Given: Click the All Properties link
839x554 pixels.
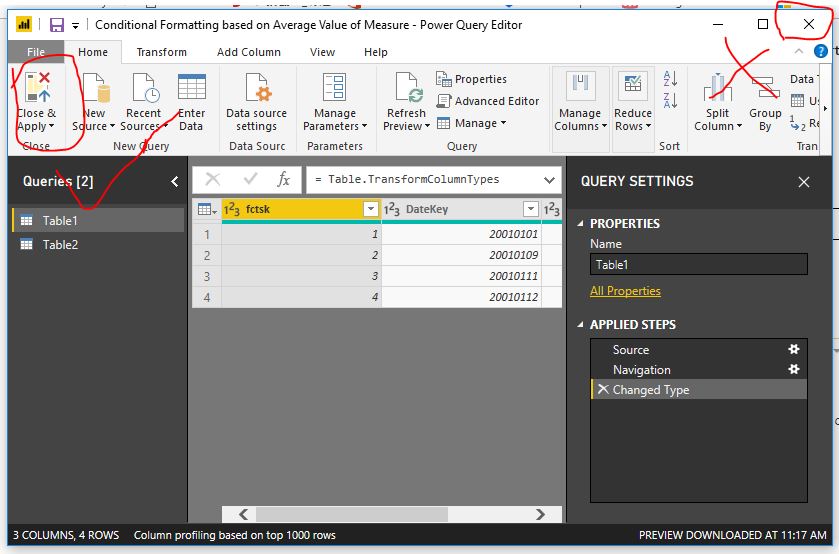Looking at the screenshot, I should click(x=625, y=291).
